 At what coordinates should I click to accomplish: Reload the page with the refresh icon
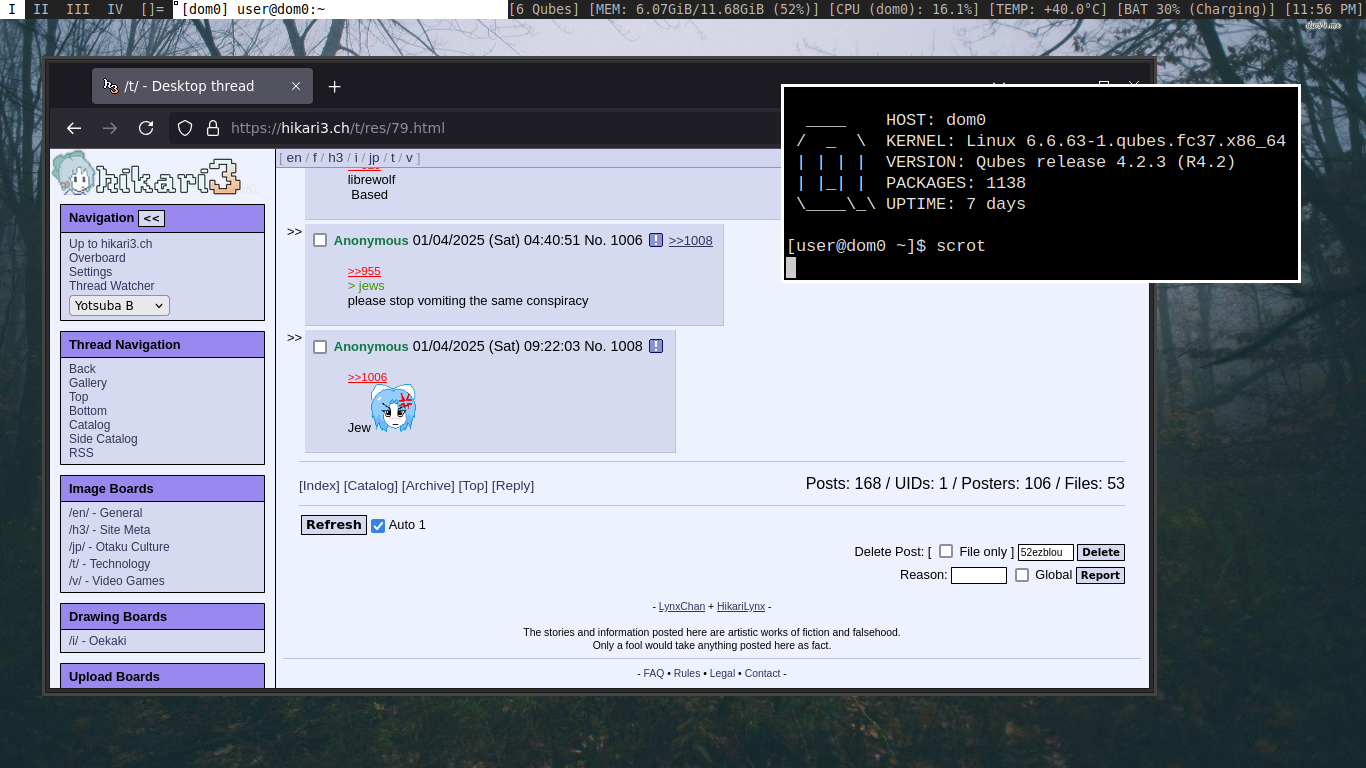coord(146,128)
